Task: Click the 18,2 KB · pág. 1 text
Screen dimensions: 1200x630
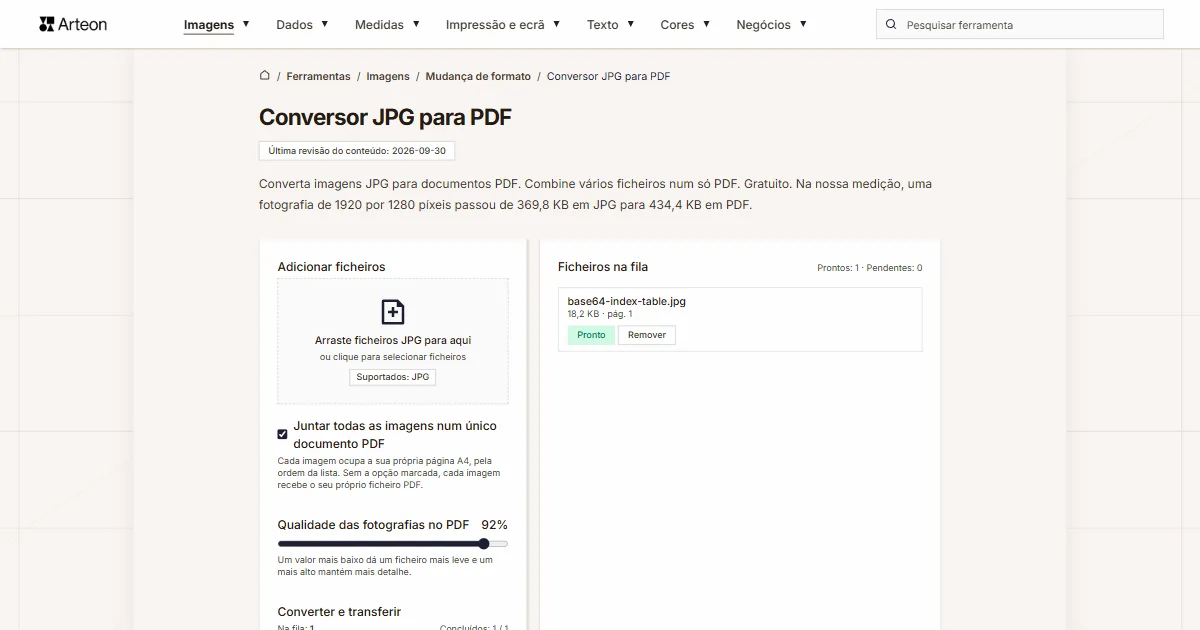Action: point(600,314)
